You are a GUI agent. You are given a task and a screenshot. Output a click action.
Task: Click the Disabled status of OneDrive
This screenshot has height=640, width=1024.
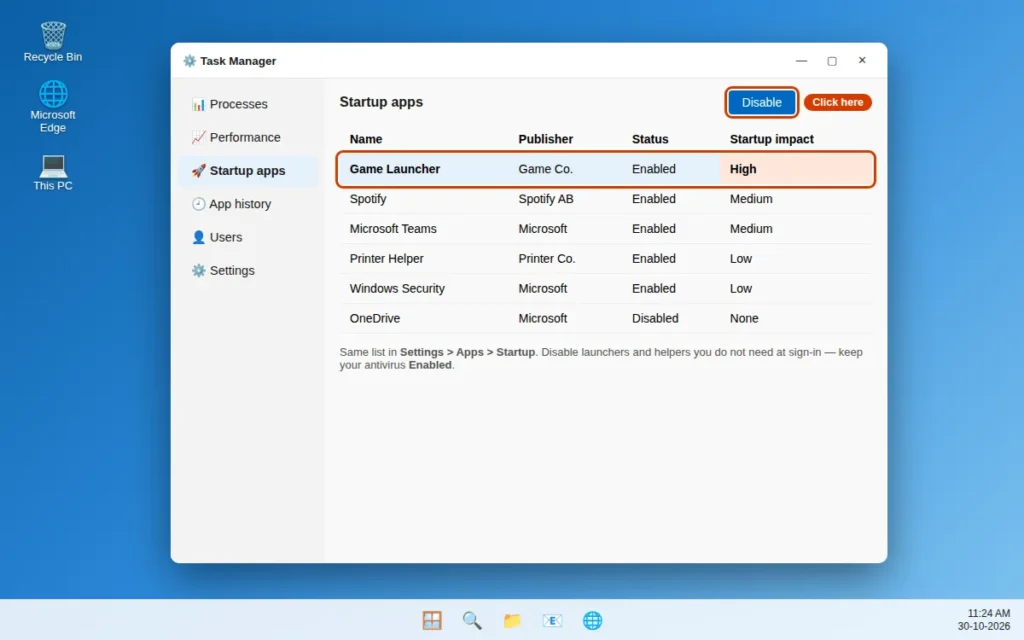655,319
